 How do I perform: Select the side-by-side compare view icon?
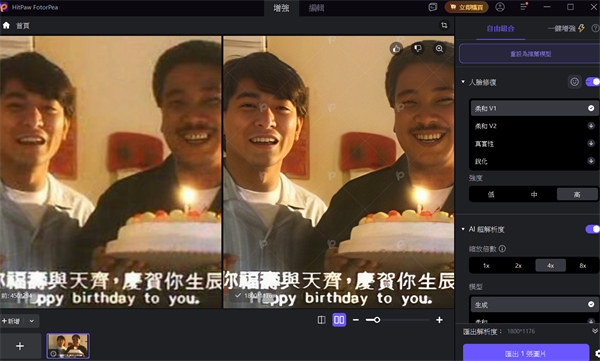pos(339,320)
